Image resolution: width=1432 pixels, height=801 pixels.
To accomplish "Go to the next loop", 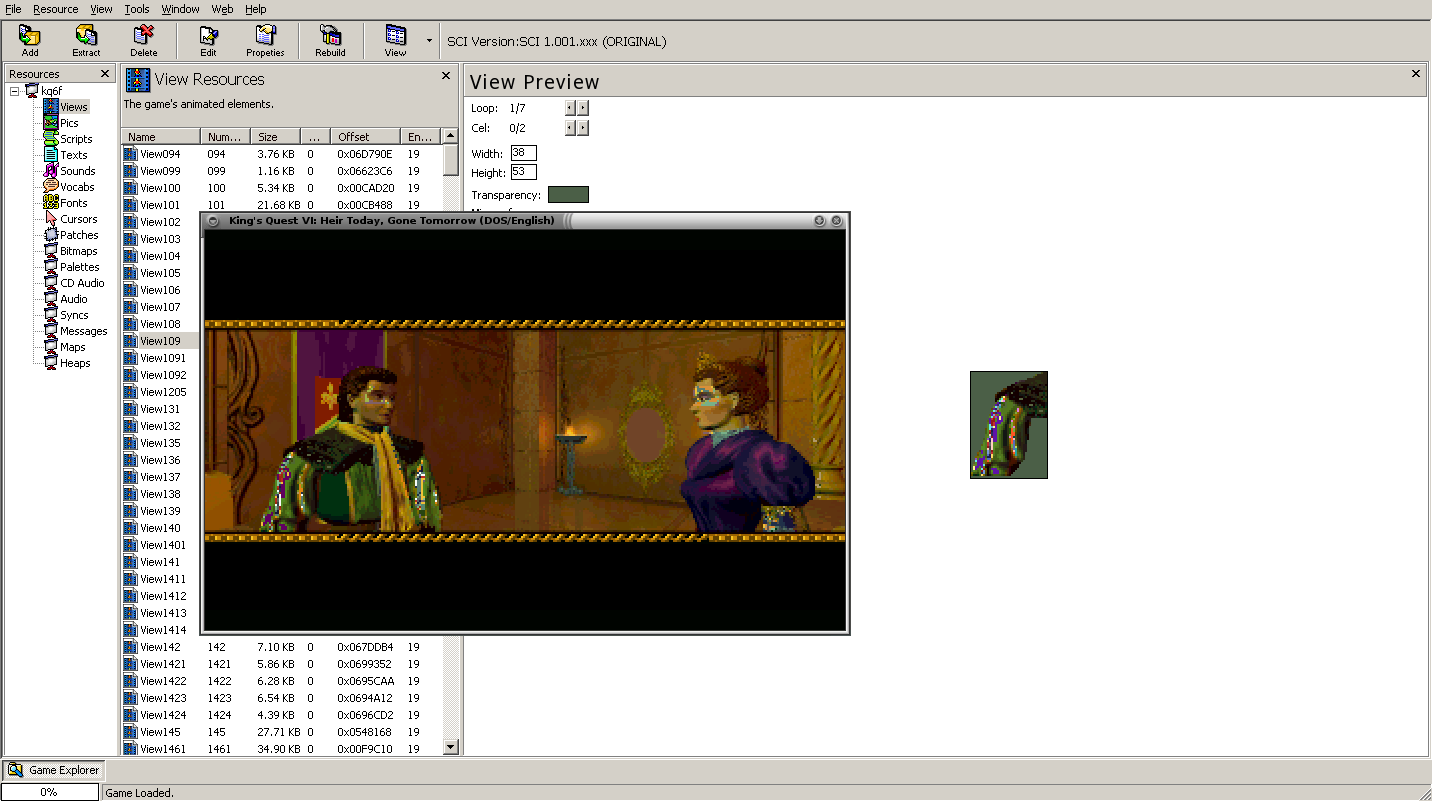I will pyautogui.click(x=583, y=108).
